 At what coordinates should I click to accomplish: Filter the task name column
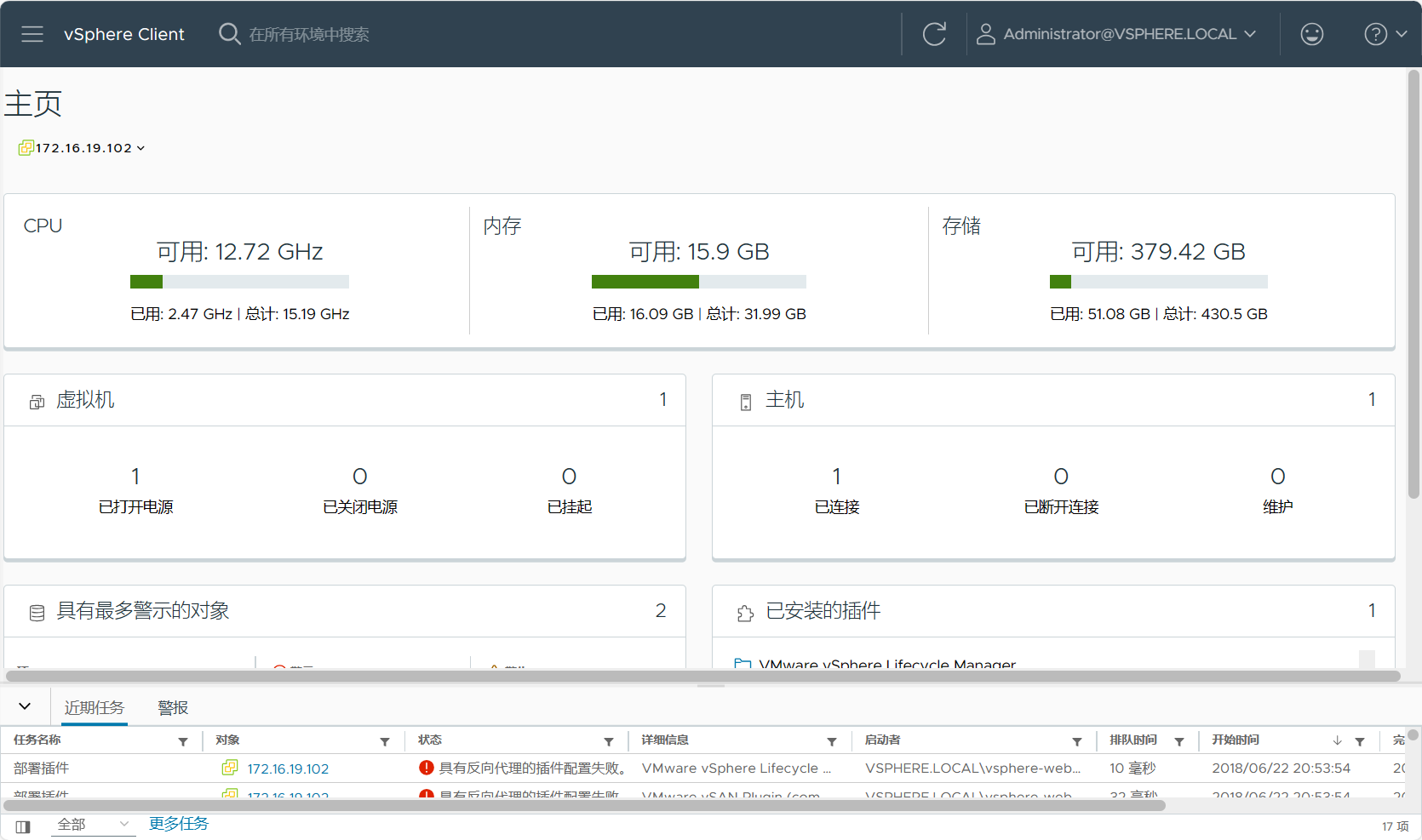coord(183,741)
